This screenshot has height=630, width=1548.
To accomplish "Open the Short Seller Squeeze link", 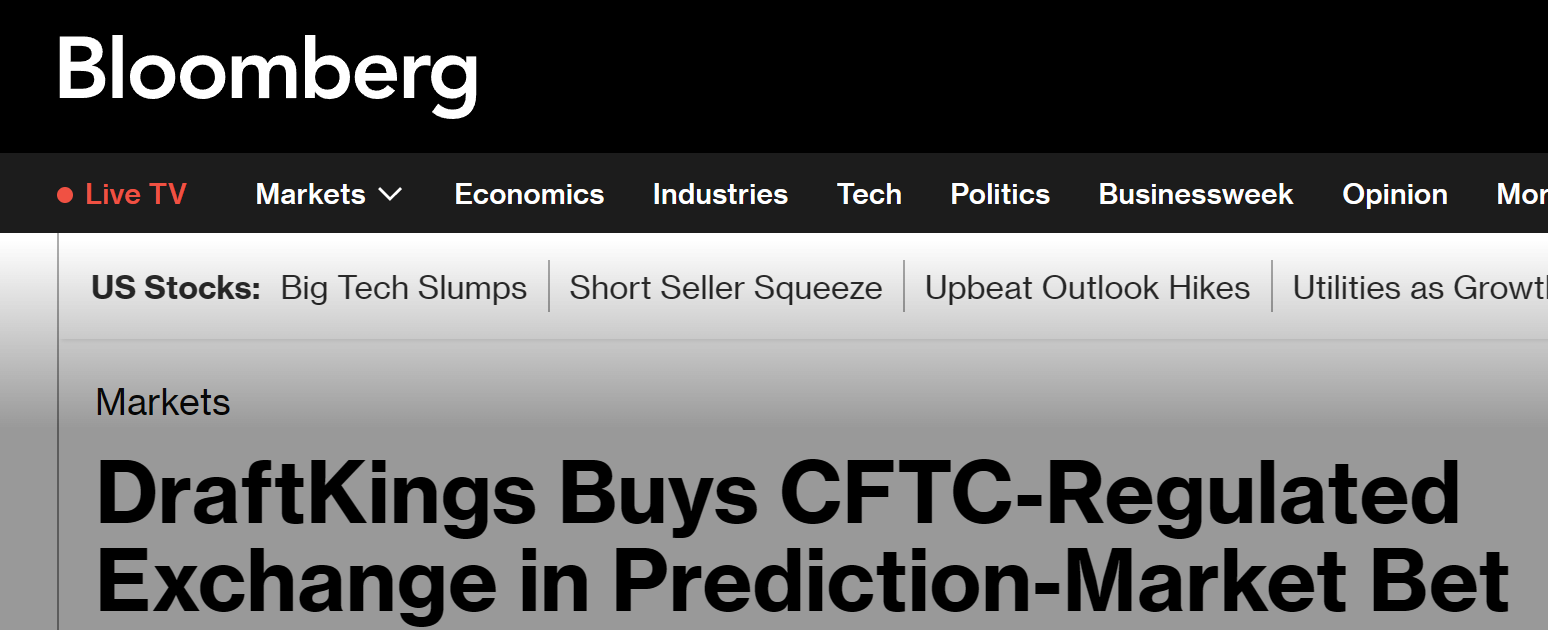I will pos(726,288).
